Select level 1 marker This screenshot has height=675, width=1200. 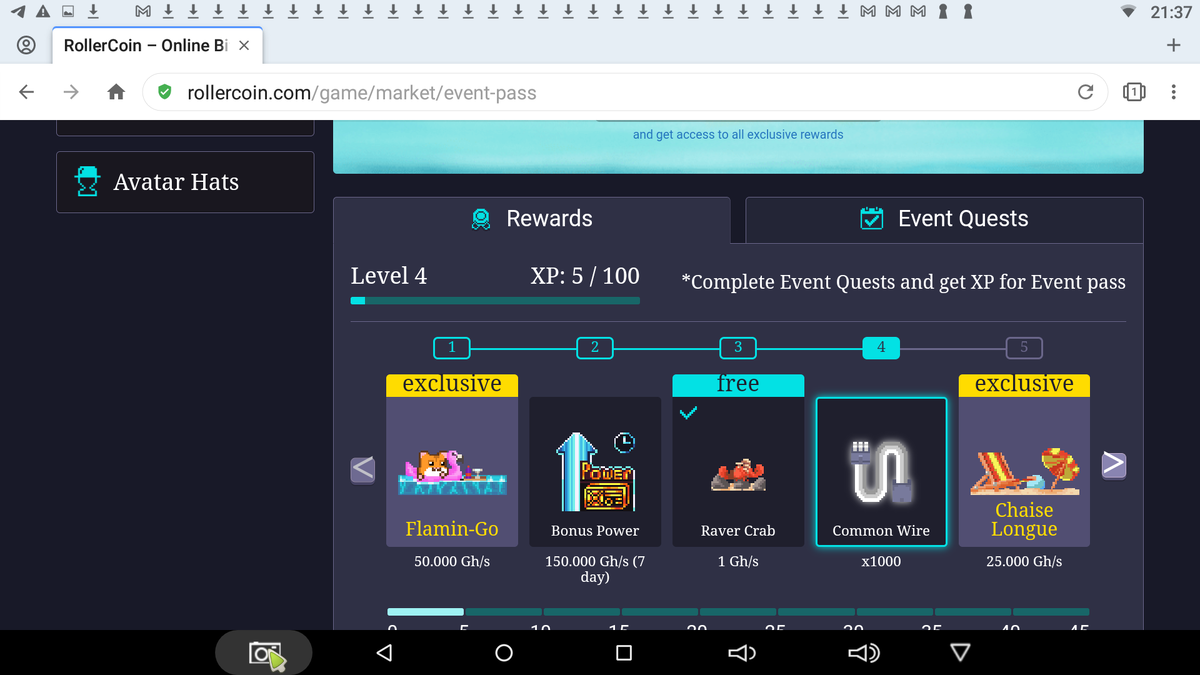[452, 347]
